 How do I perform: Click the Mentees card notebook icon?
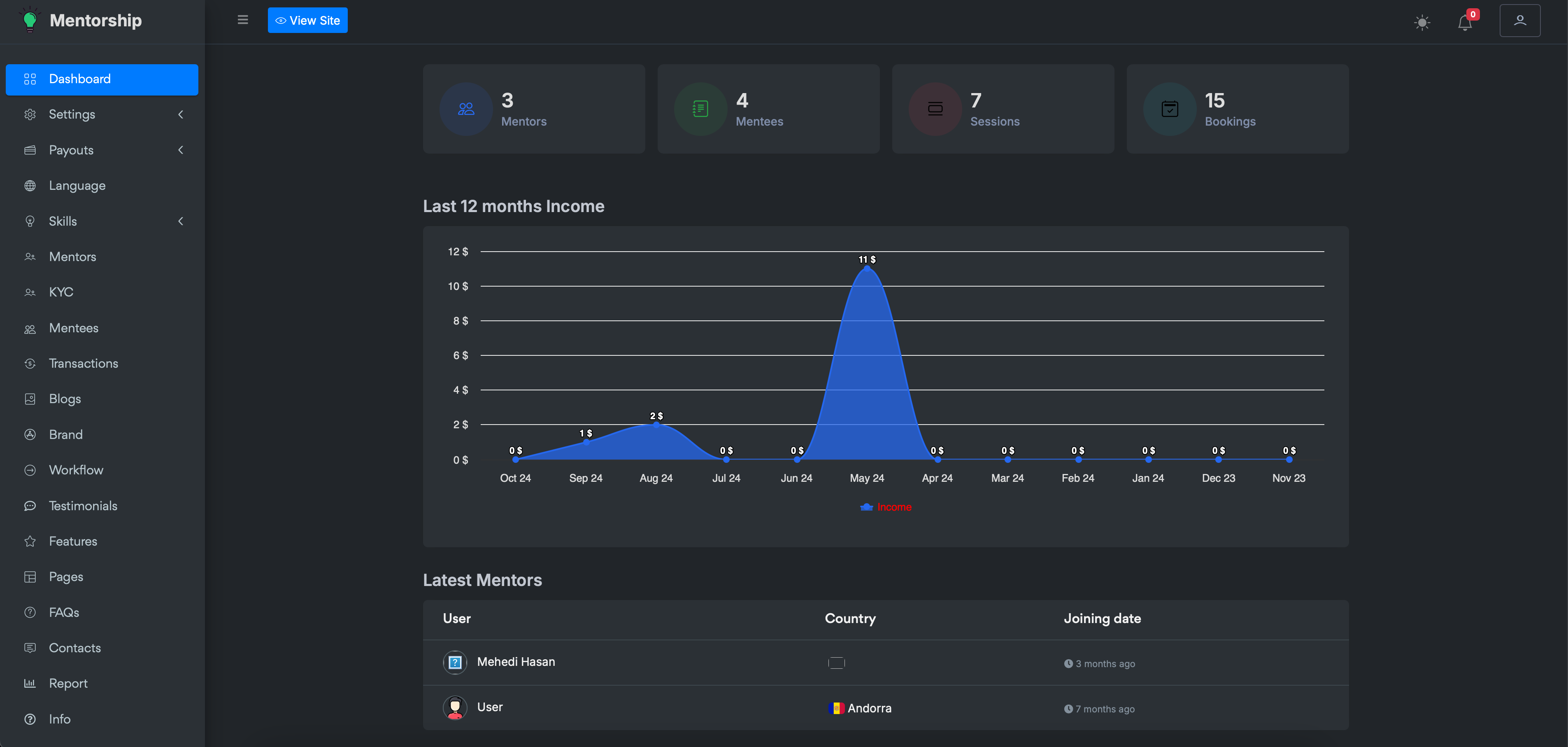click(700, 109)
